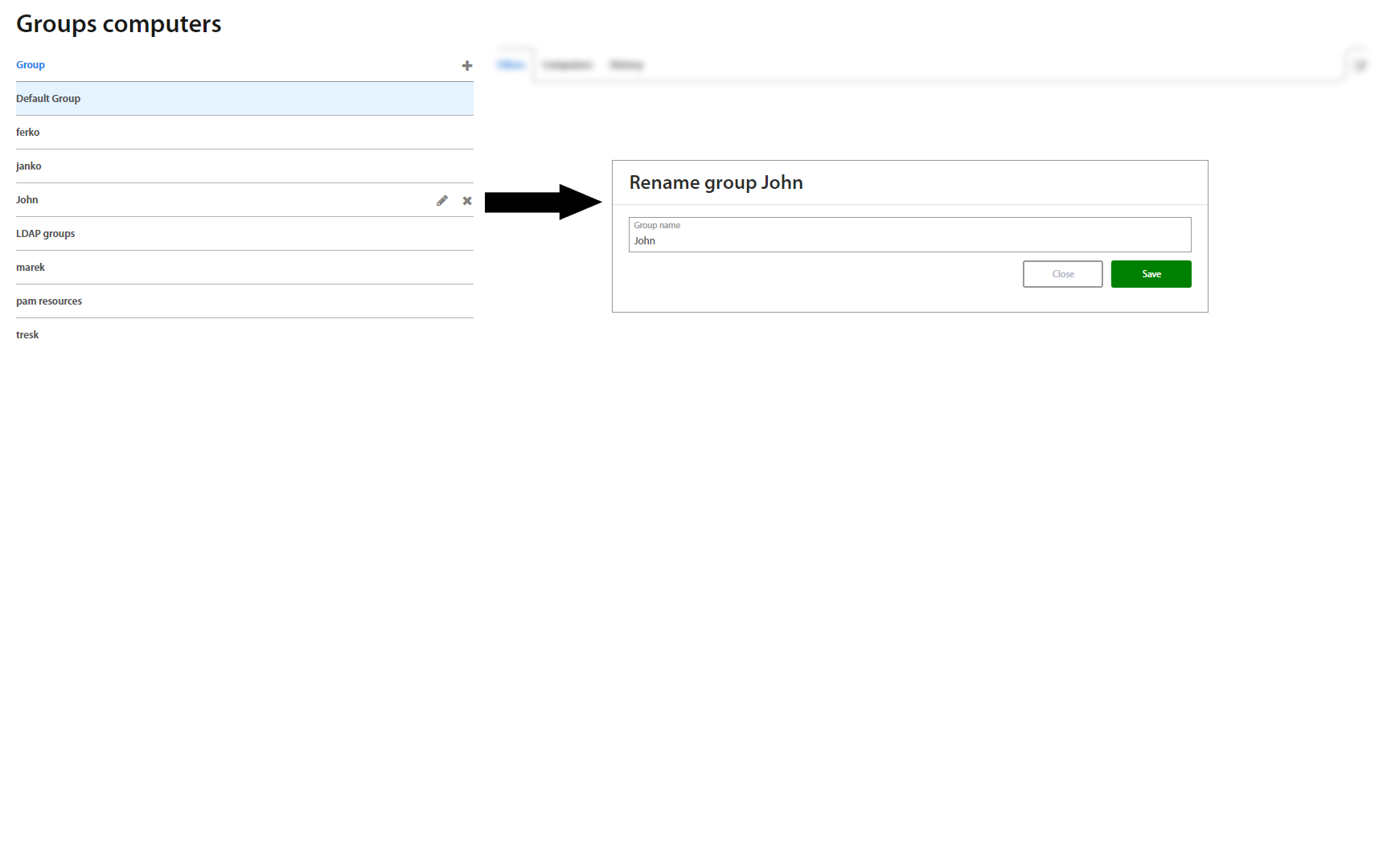Click into the Group name field
The image size is (1383, 868).
pyautogui.click(x=909, y=240)
